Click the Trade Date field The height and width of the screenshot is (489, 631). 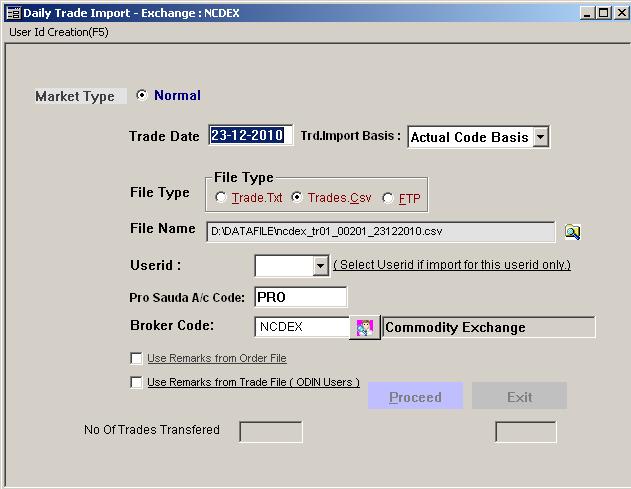(250, 136)
